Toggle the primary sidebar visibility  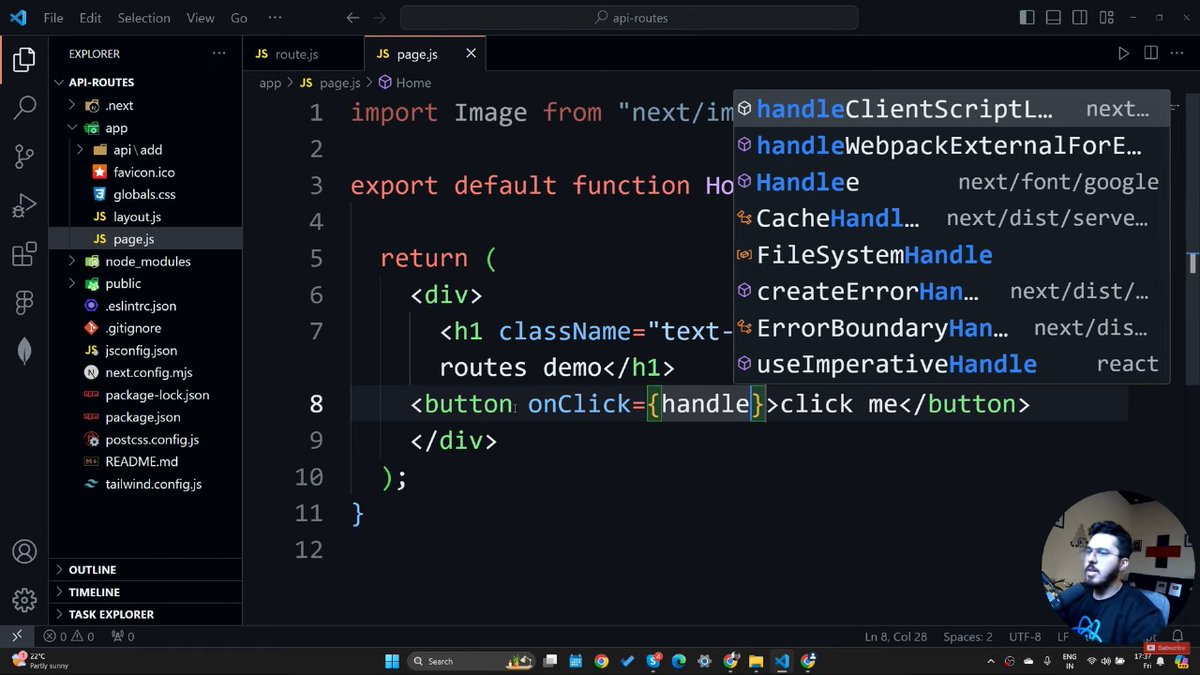[1027, 17]
